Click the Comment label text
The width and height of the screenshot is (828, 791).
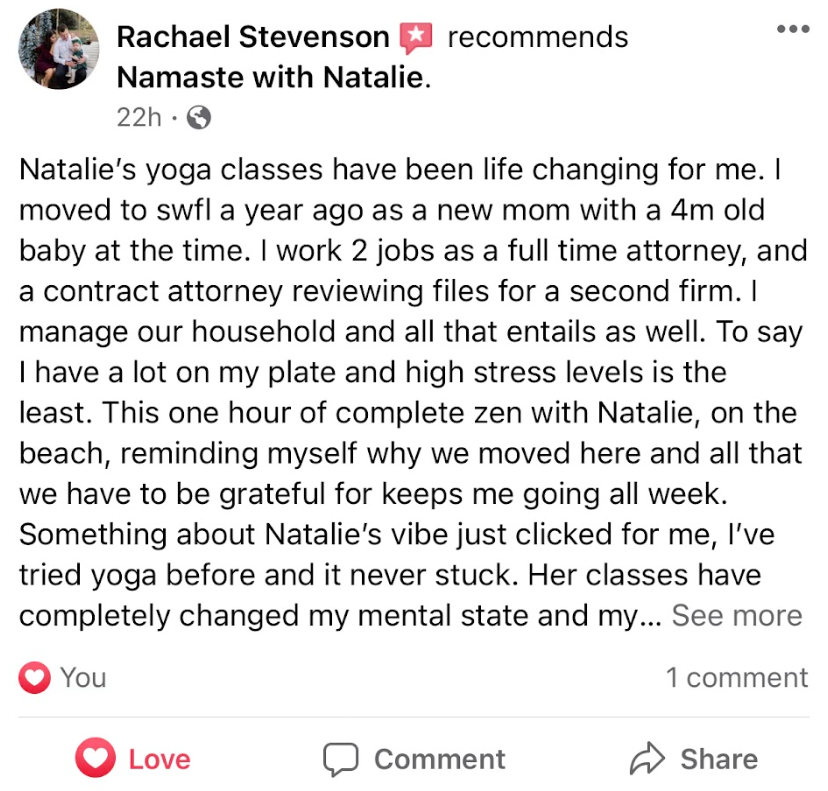(x=440, y=760)
